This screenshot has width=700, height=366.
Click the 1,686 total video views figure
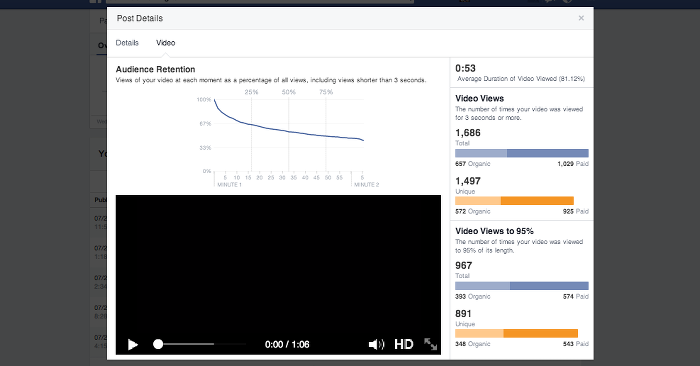pos(468,133)
